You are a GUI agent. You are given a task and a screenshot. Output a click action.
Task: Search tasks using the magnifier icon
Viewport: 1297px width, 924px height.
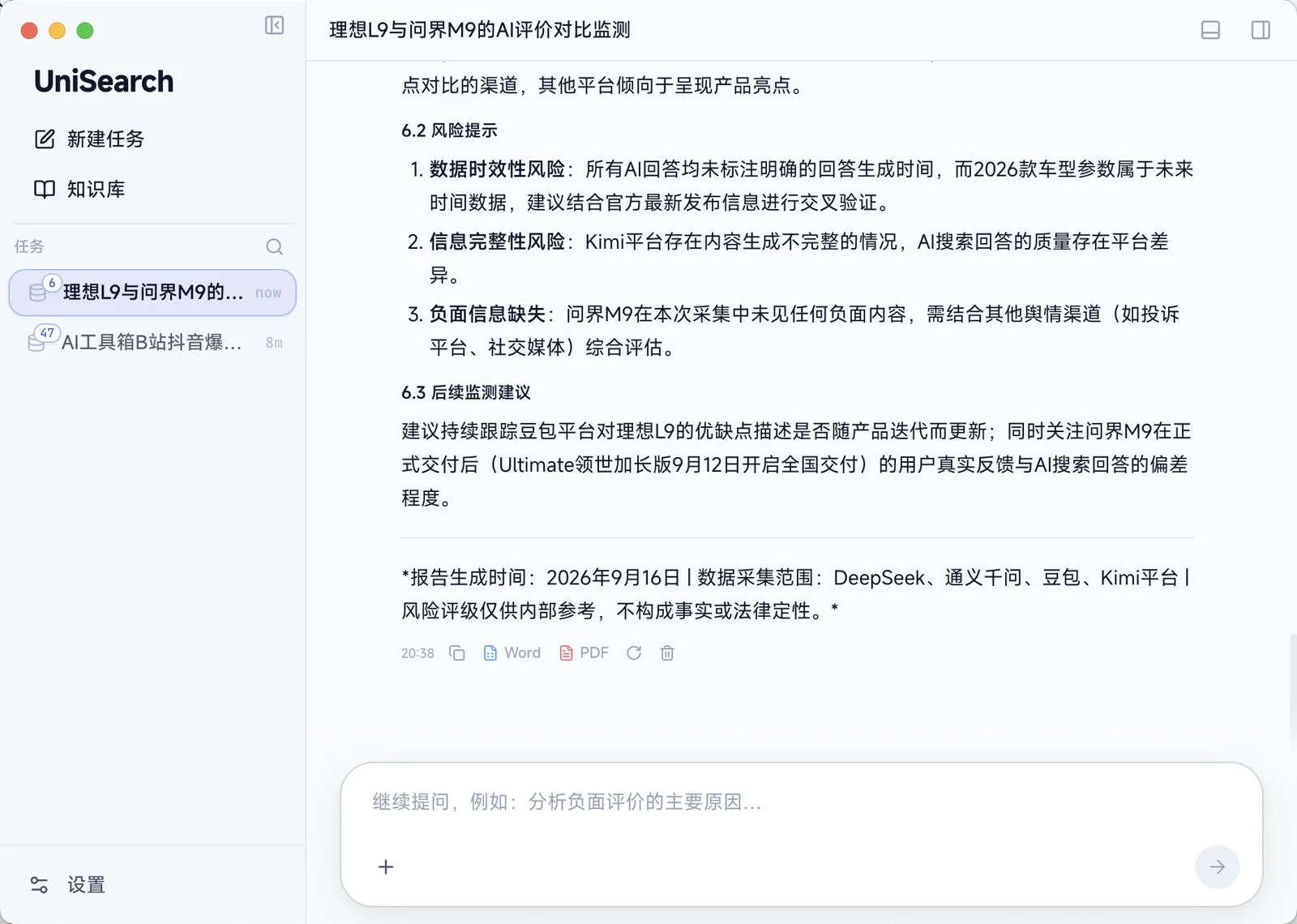[x=274, y=246]
